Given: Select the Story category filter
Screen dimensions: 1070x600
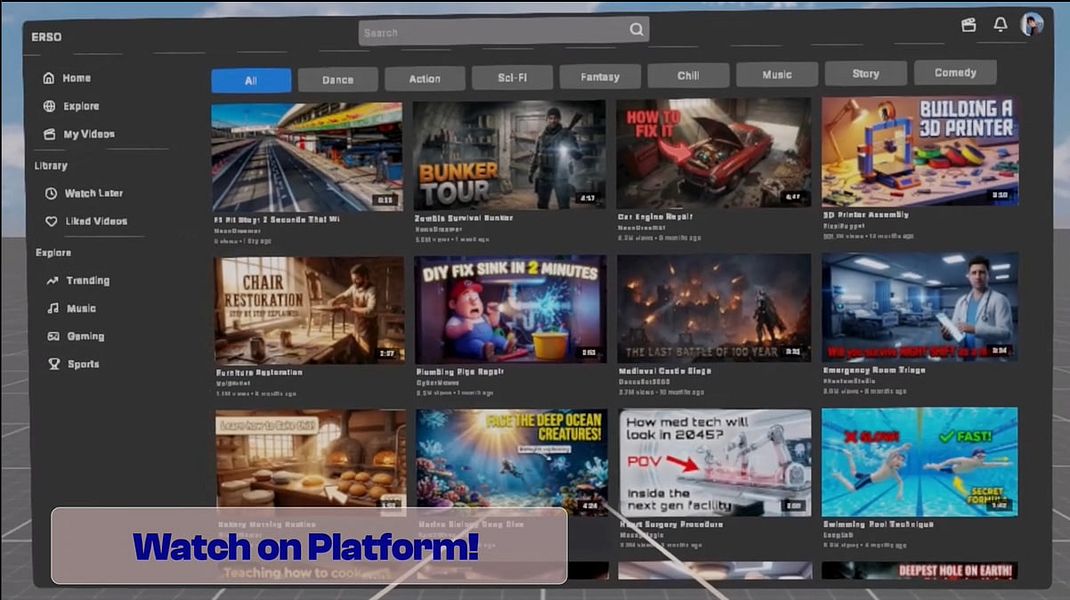Looking at the screenshot, I should [866, 73].
